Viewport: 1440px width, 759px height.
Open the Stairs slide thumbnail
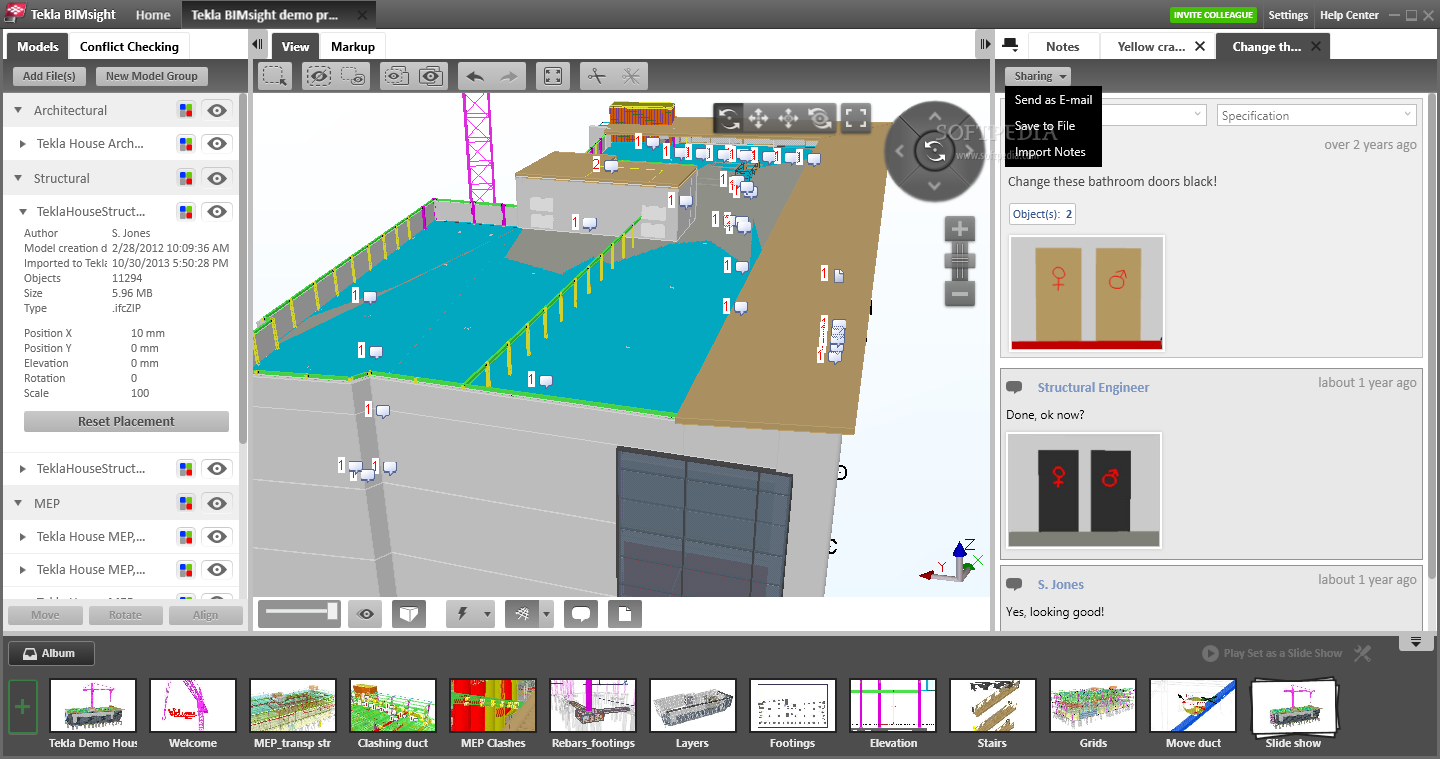(x=993, y=707)
